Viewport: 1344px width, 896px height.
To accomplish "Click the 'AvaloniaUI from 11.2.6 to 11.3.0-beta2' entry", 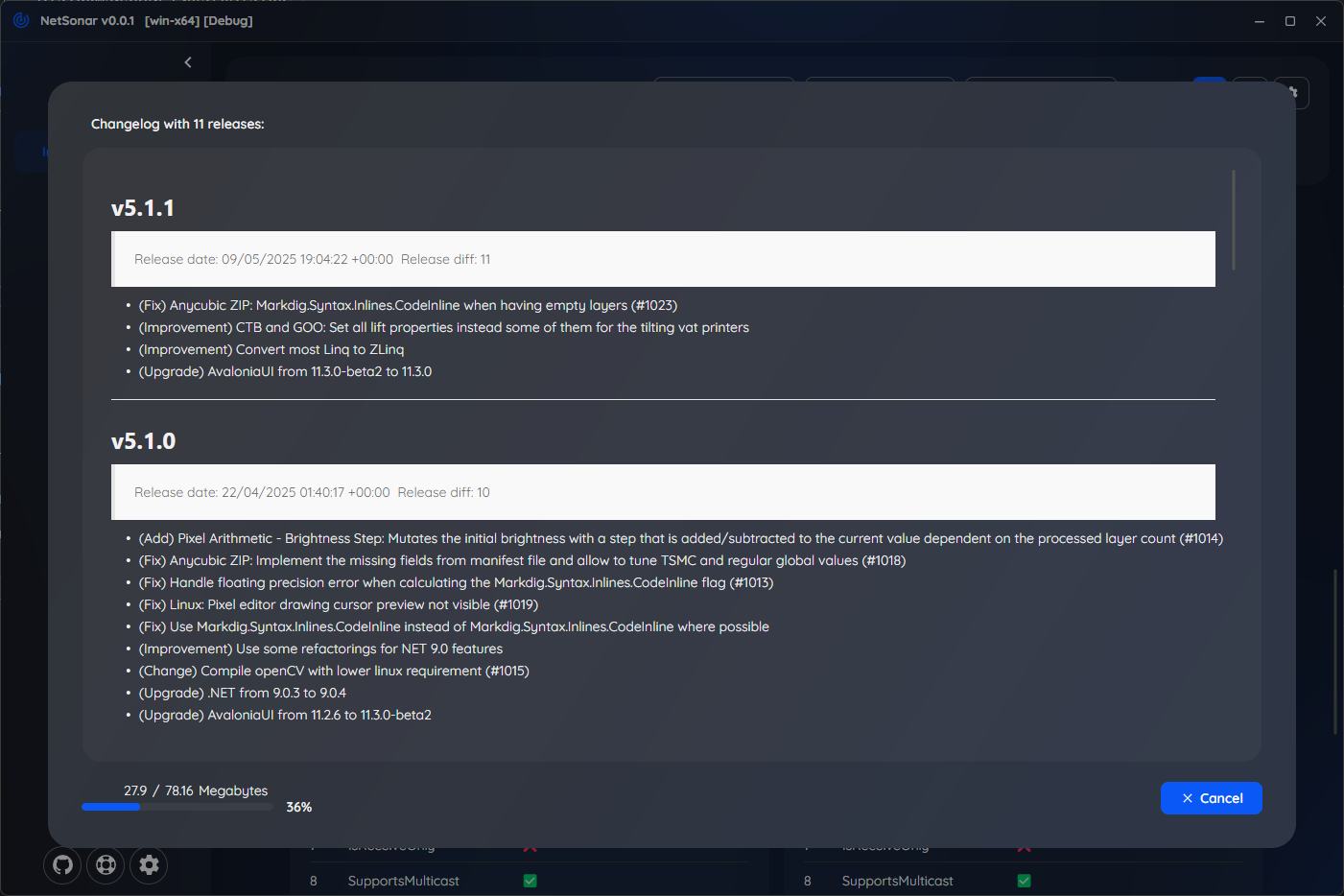I will click(285, 715).
